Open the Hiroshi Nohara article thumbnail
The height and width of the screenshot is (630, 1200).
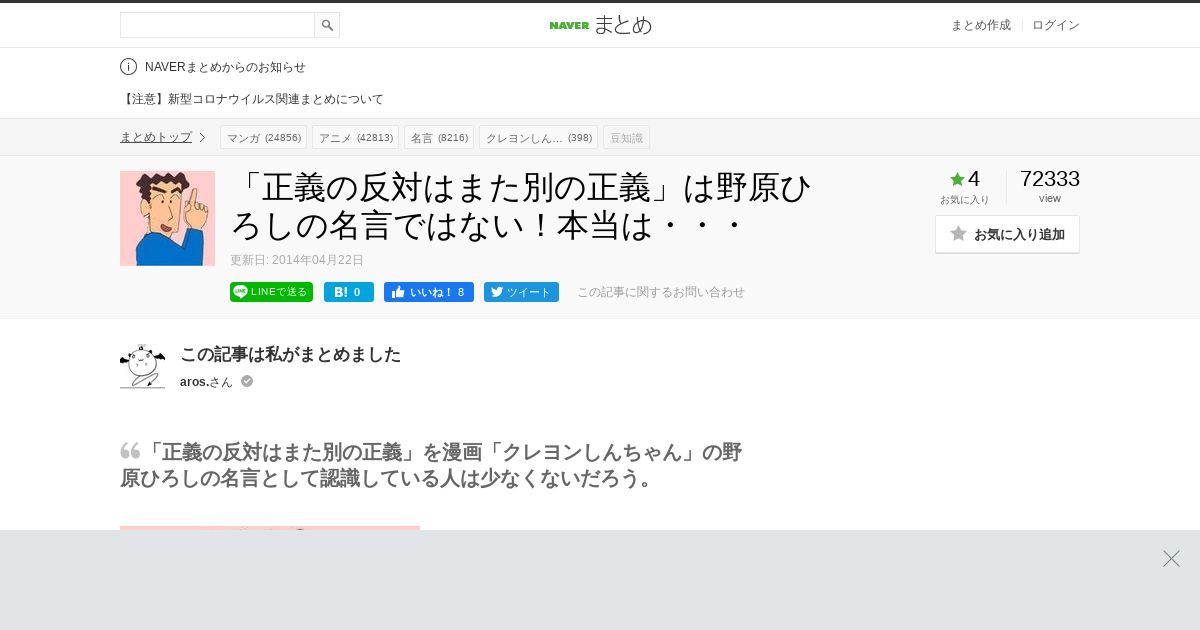coord(167,218)
